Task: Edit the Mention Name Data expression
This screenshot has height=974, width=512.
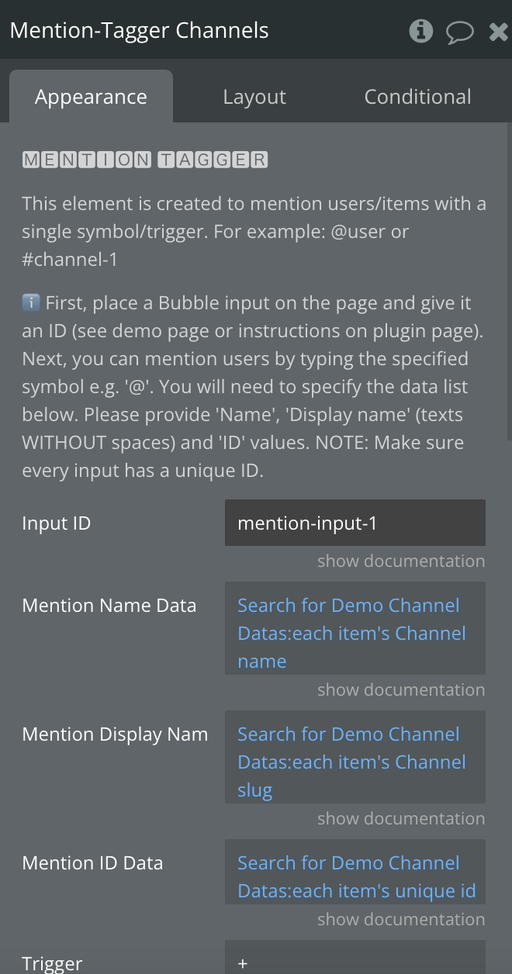Action: click(355, 628)
